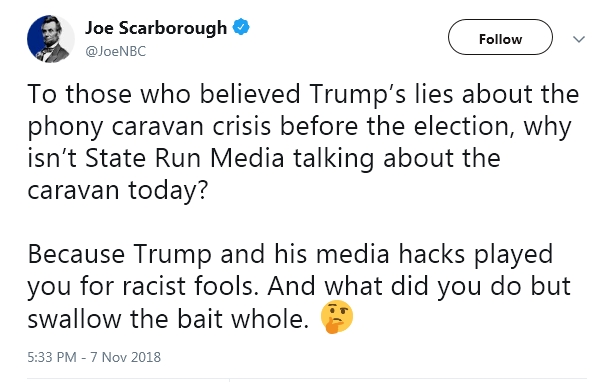Click the blue verified checkmark badge
This screenshot has width=610, height=382.
(241, 27)
